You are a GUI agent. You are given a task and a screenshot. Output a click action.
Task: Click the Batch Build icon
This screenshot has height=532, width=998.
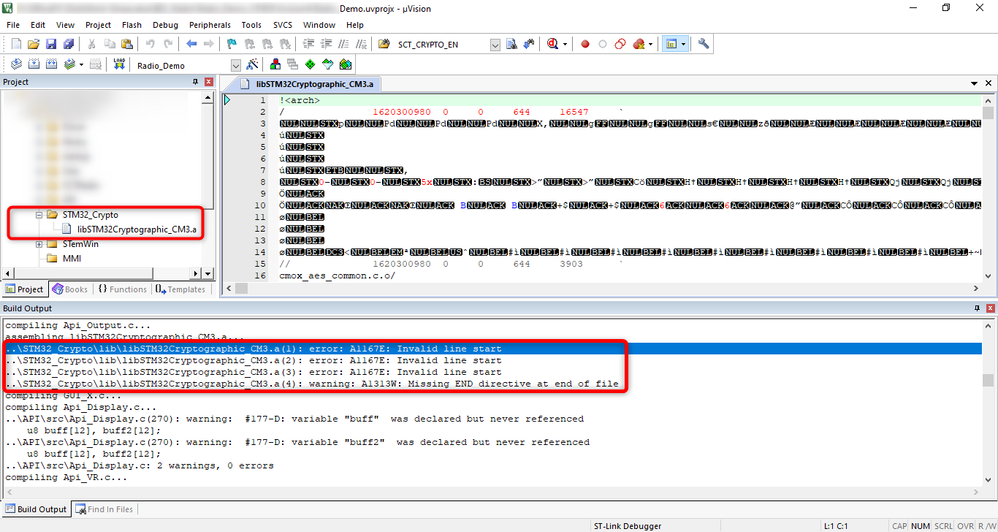click(x=69, y=64)
